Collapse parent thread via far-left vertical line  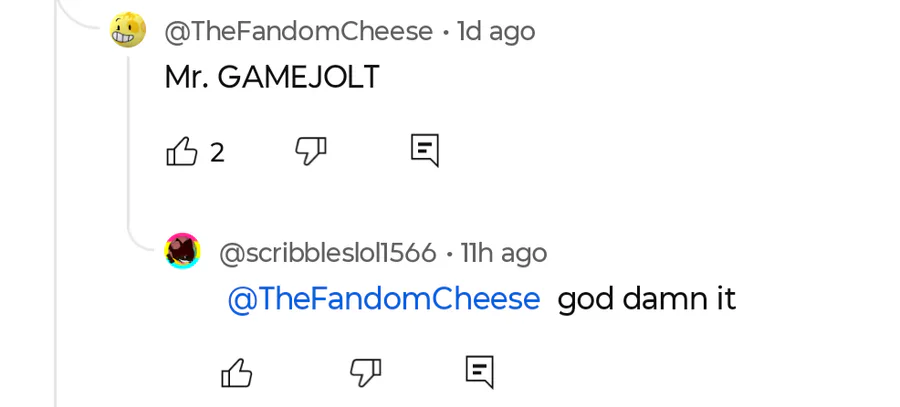[x=56, y=300]
